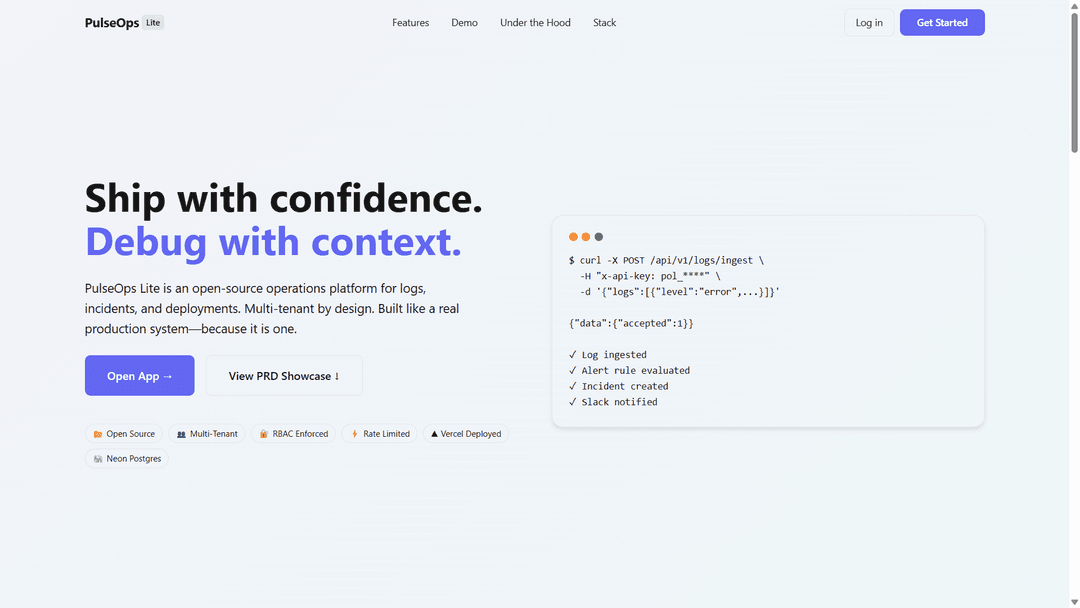Click the "Ship with confidence." headline
1080x608 pixels.
[284, 198]
